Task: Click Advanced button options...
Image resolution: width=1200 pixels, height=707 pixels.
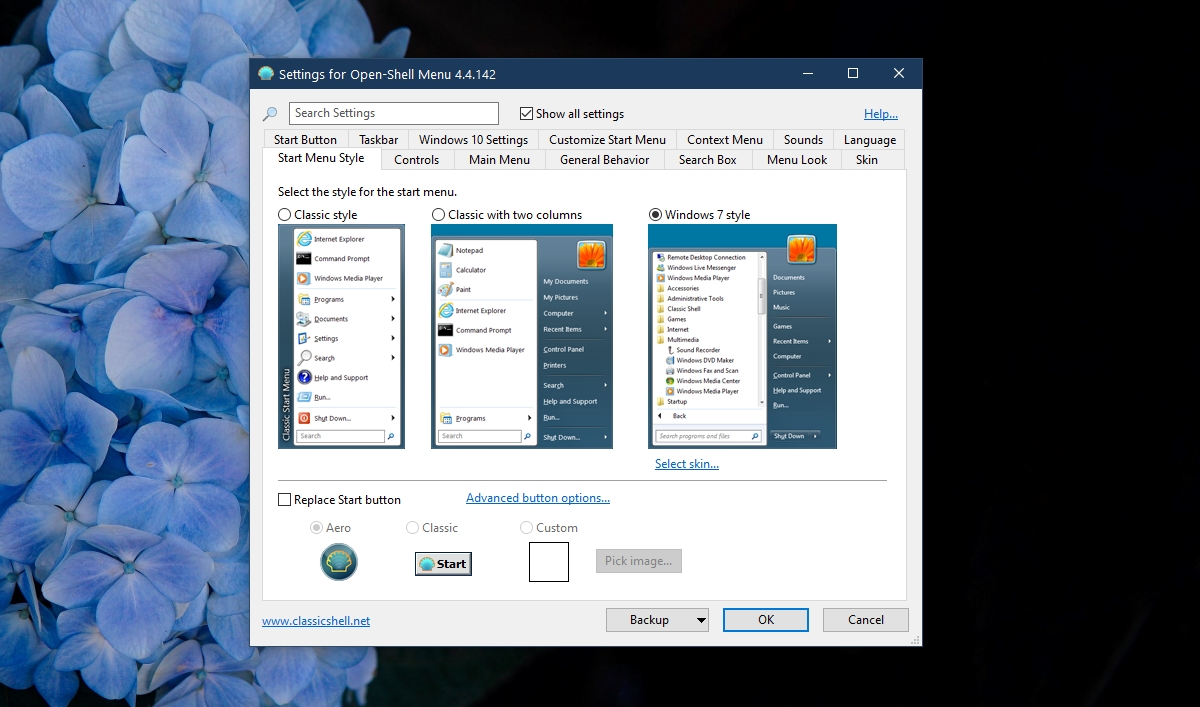Action: 537,497
